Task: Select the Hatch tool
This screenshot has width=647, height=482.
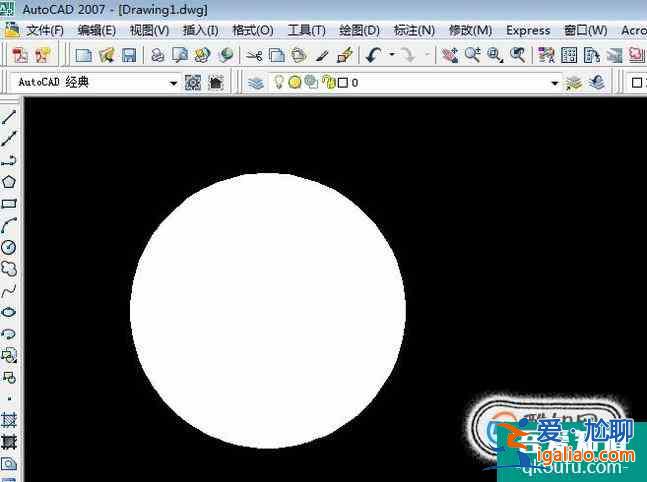Action: [x=9, y=420]
